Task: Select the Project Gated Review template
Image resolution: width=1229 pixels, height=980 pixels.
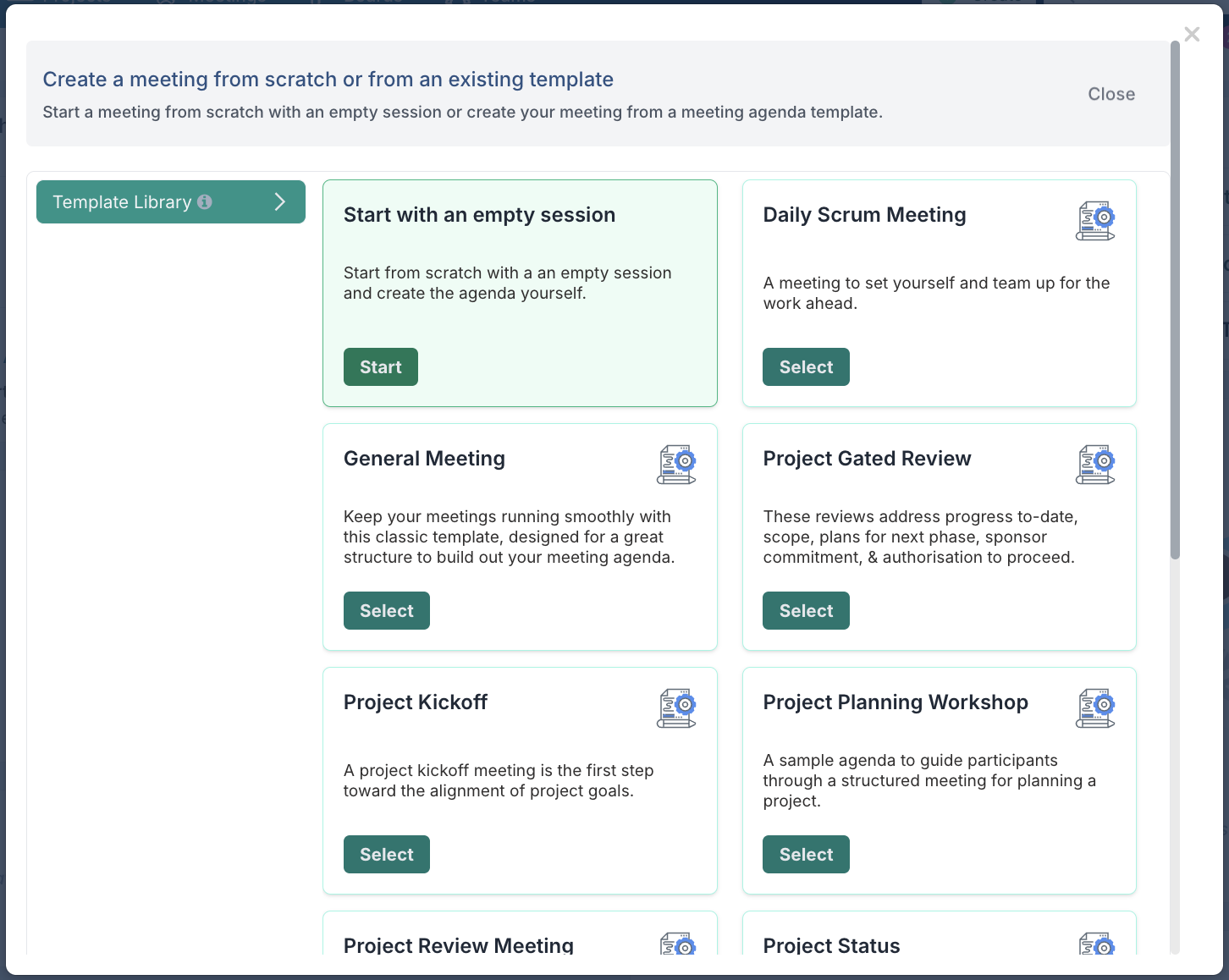Action: point(806,611)
